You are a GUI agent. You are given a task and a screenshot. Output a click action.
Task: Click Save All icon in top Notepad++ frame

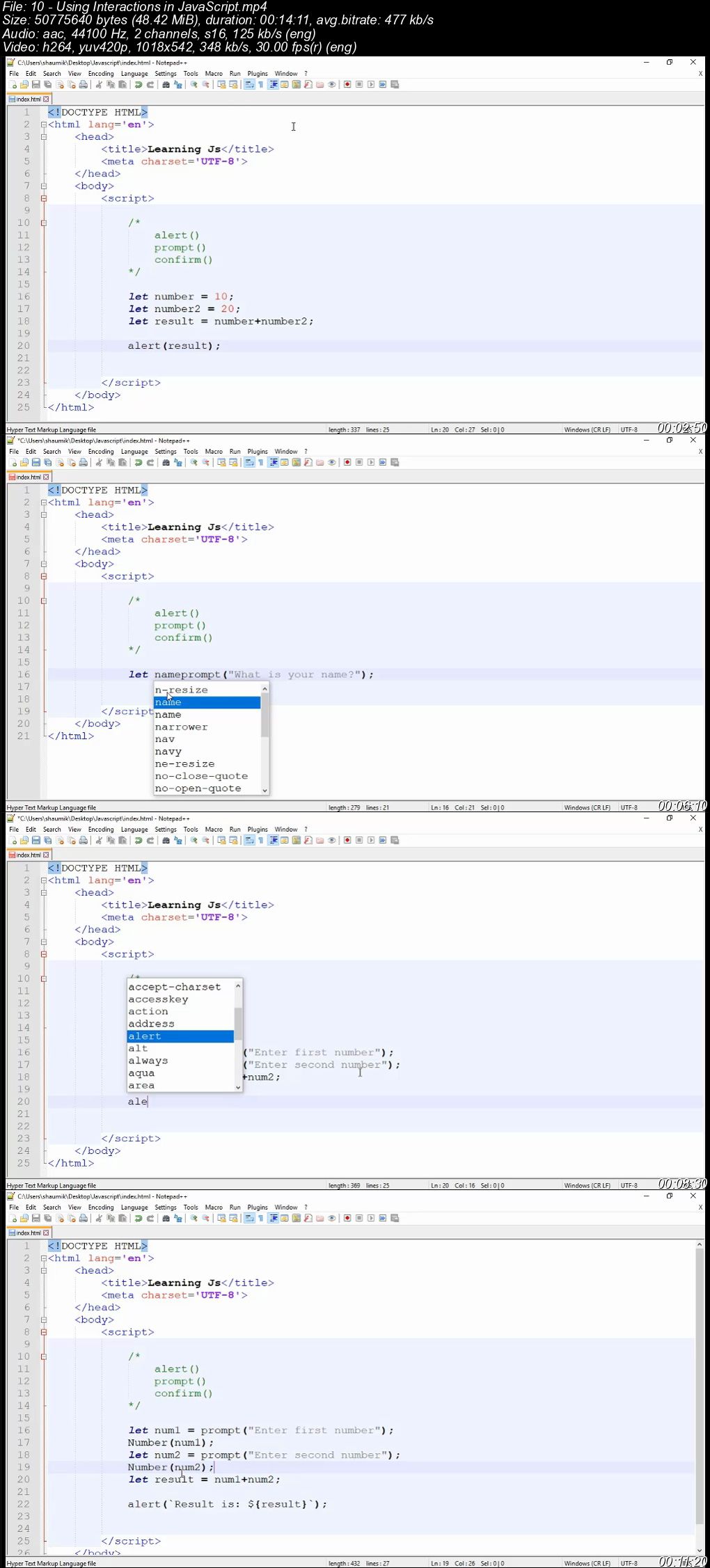click(x=48, y=85)
